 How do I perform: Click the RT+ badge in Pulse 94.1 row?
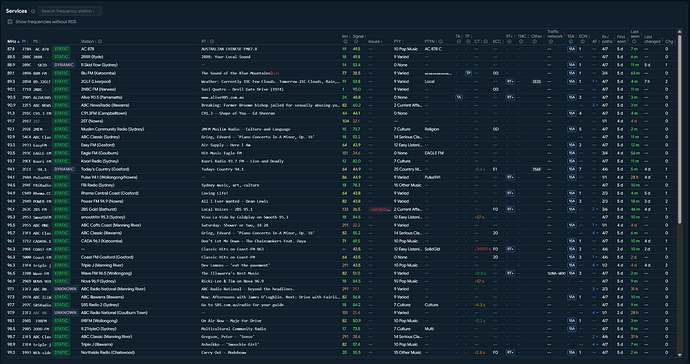coord(510,177)
